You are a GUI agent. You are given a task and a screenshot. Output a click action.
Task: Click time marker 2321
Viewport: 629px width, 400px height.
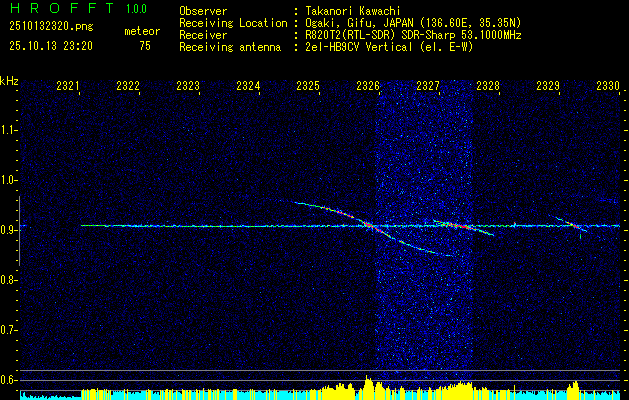(68, 86)
